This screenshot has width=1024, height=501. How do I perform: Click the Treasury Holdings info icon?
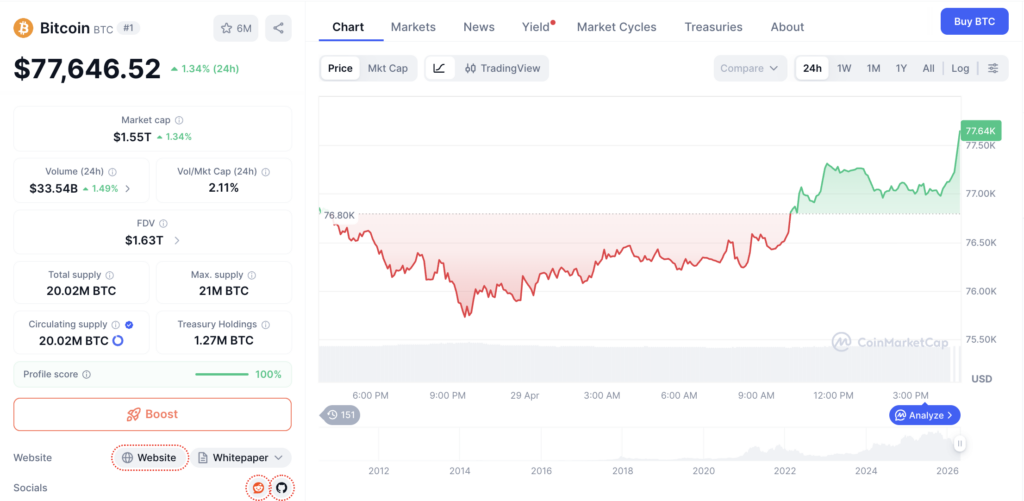click(266, 325)
